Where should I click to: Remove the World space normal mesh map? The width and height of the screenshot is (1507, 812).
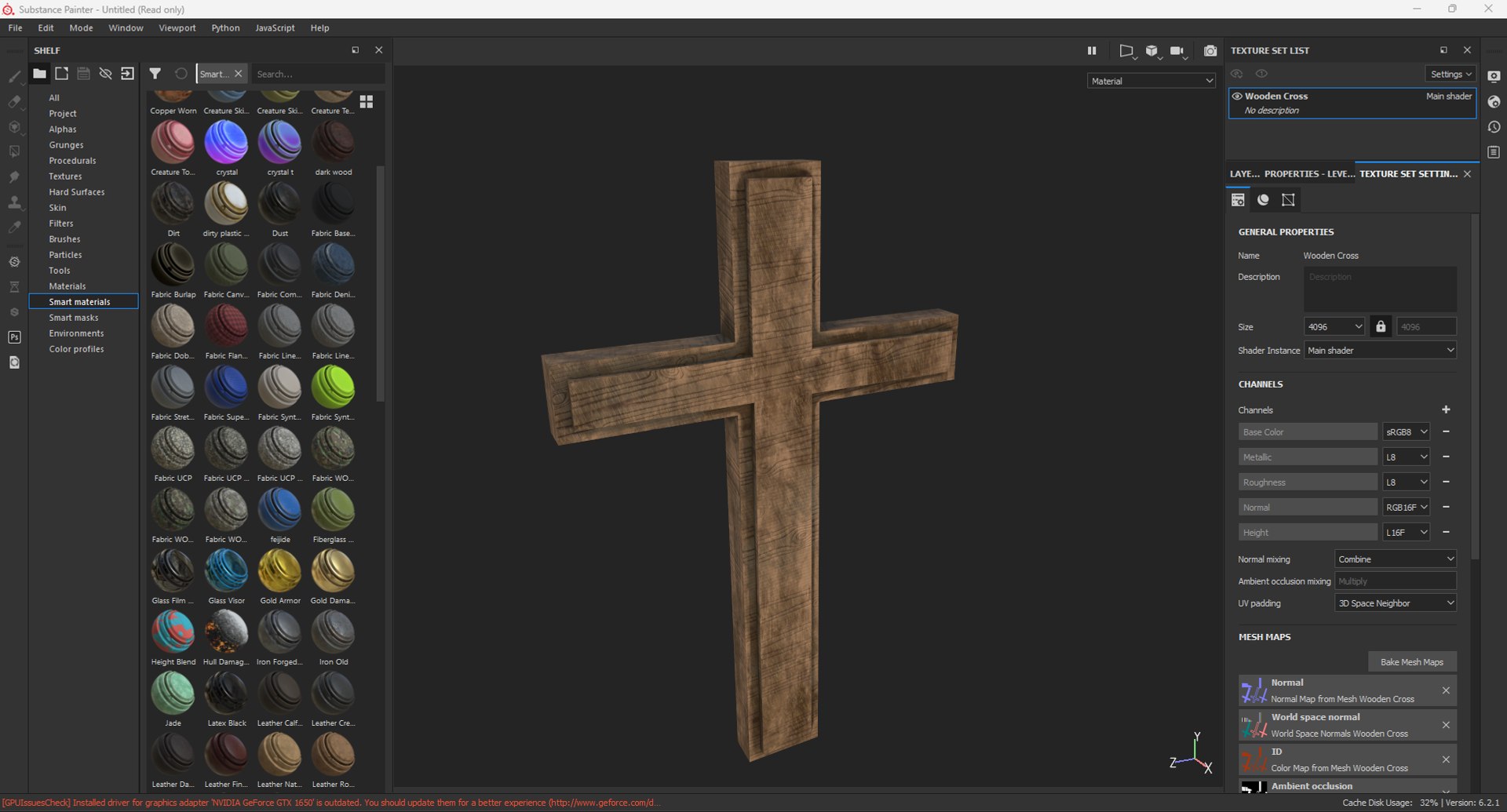pyautogui.click(x=1446, y=725)
